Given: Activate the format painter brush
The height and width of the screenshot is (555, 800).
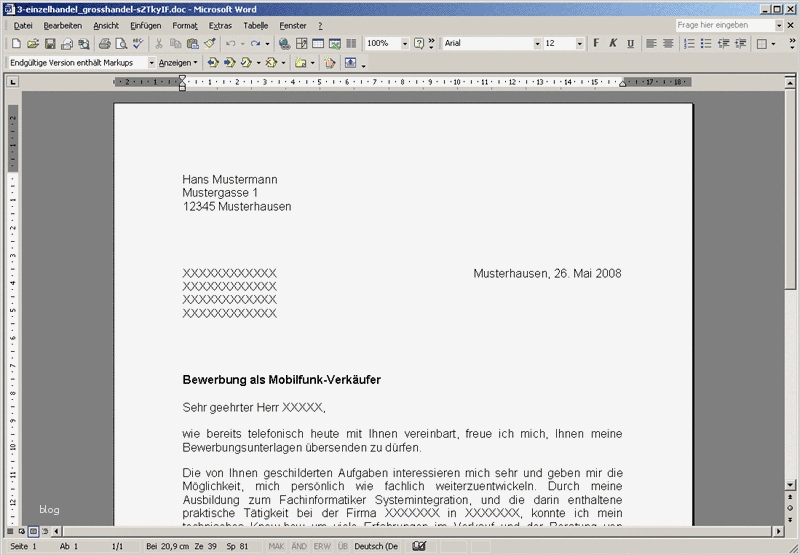Looking at the screenshot, I should (209, 44).
